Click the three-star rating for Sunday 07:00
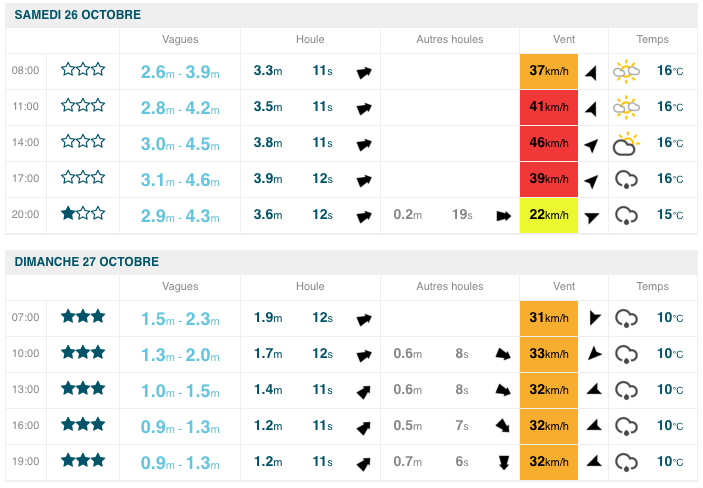Screen dimensions: 703x488 [x=83, y=318]
